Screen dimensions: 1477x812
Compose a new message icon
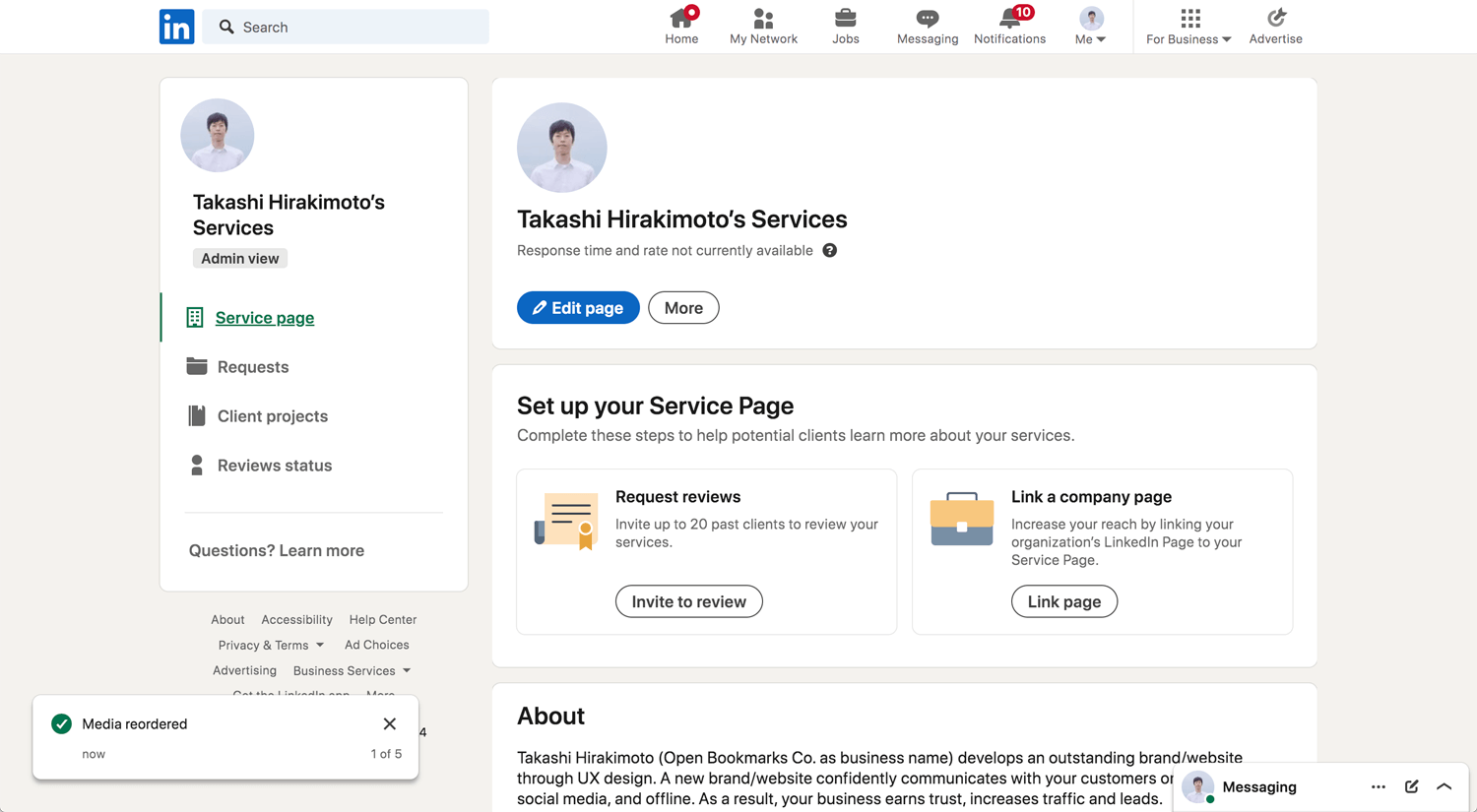(1411, 786)
